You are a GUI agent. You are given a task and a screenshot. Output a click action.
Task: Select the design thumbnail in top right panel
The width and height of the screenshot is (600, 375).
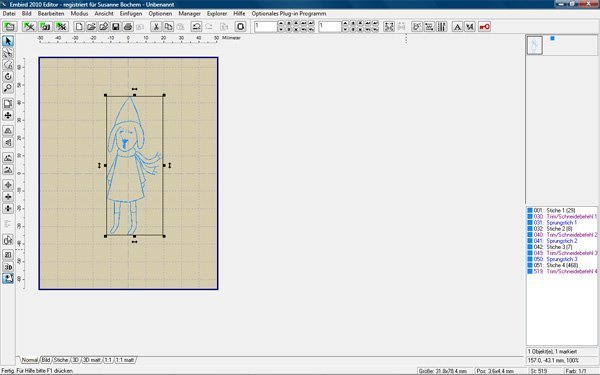click(x=535, y=45)
